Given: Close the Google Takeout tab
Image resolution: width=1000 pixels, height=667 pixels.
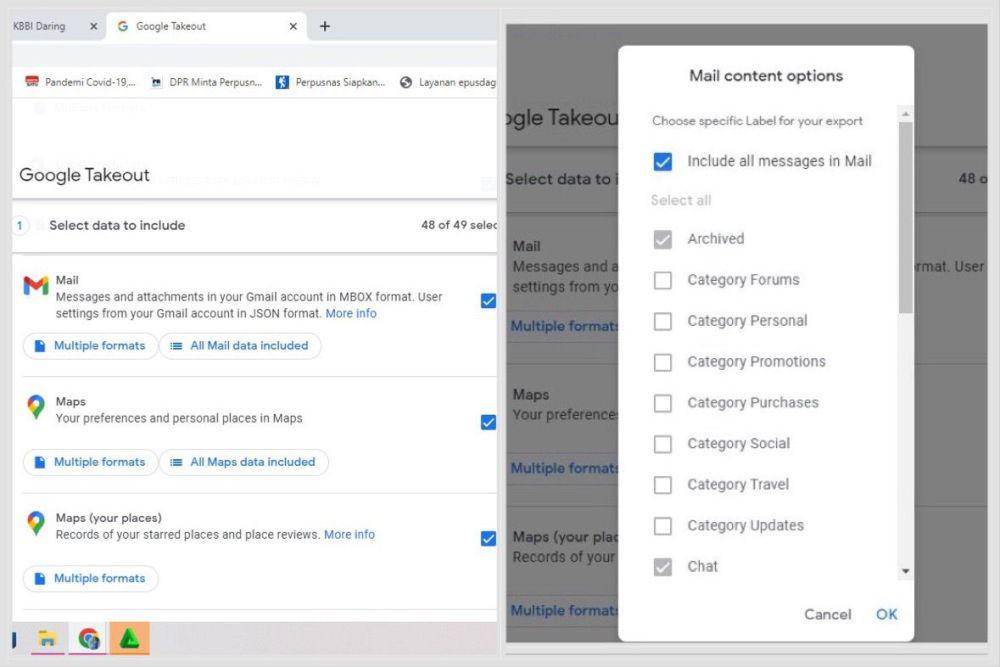Looking at the screenshot, I should tap(293, 26).
